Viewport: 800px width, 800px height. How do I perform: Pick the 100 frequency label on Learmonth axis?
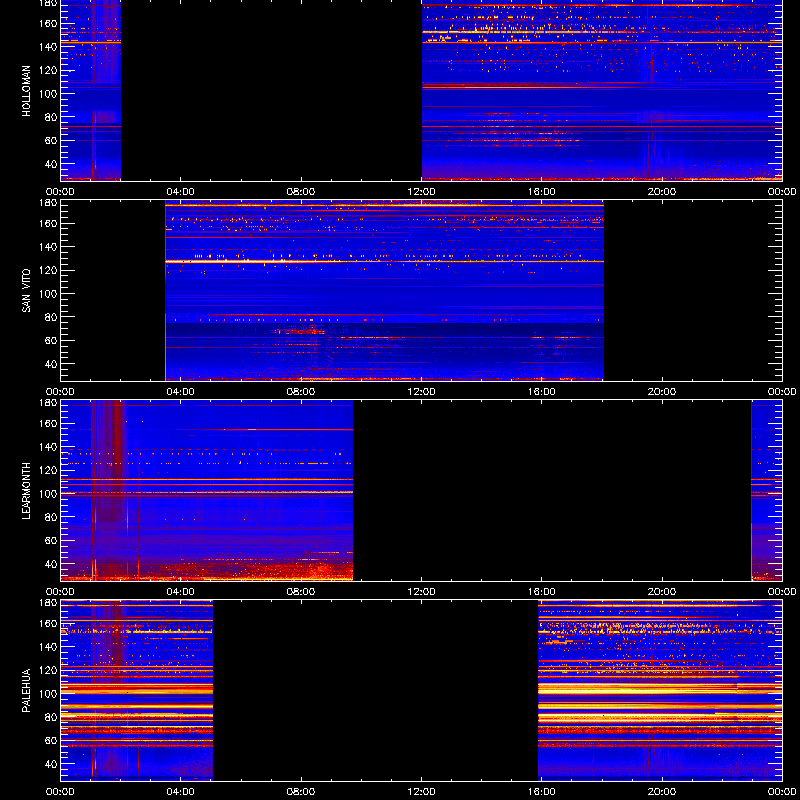coord(48,493)
